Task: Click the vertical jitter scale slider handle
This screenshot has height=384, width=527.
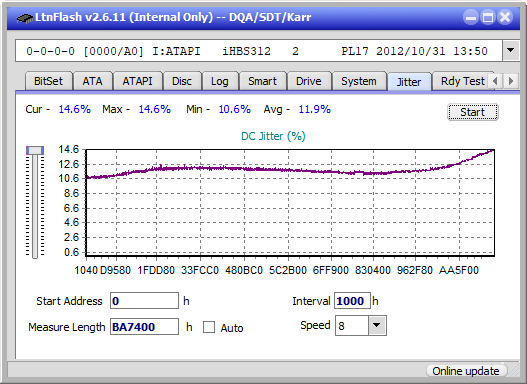Action: [35, 150]
